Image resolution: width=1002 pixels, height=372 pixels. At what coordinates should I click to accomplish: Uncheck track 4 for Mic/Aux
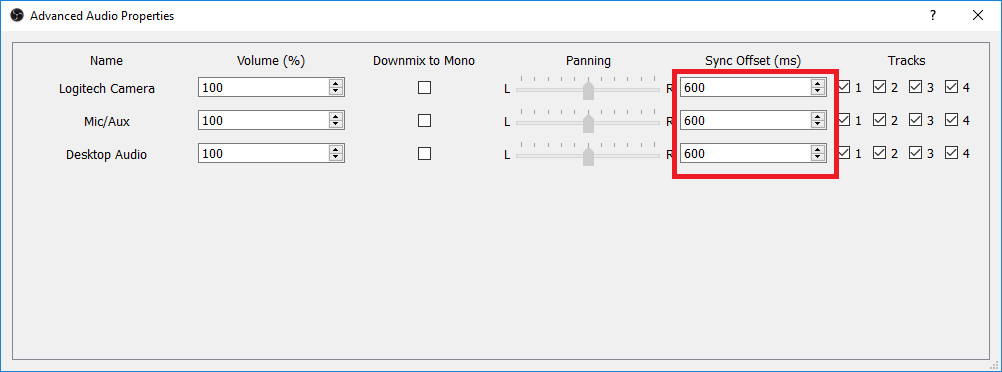pos(952,120)
